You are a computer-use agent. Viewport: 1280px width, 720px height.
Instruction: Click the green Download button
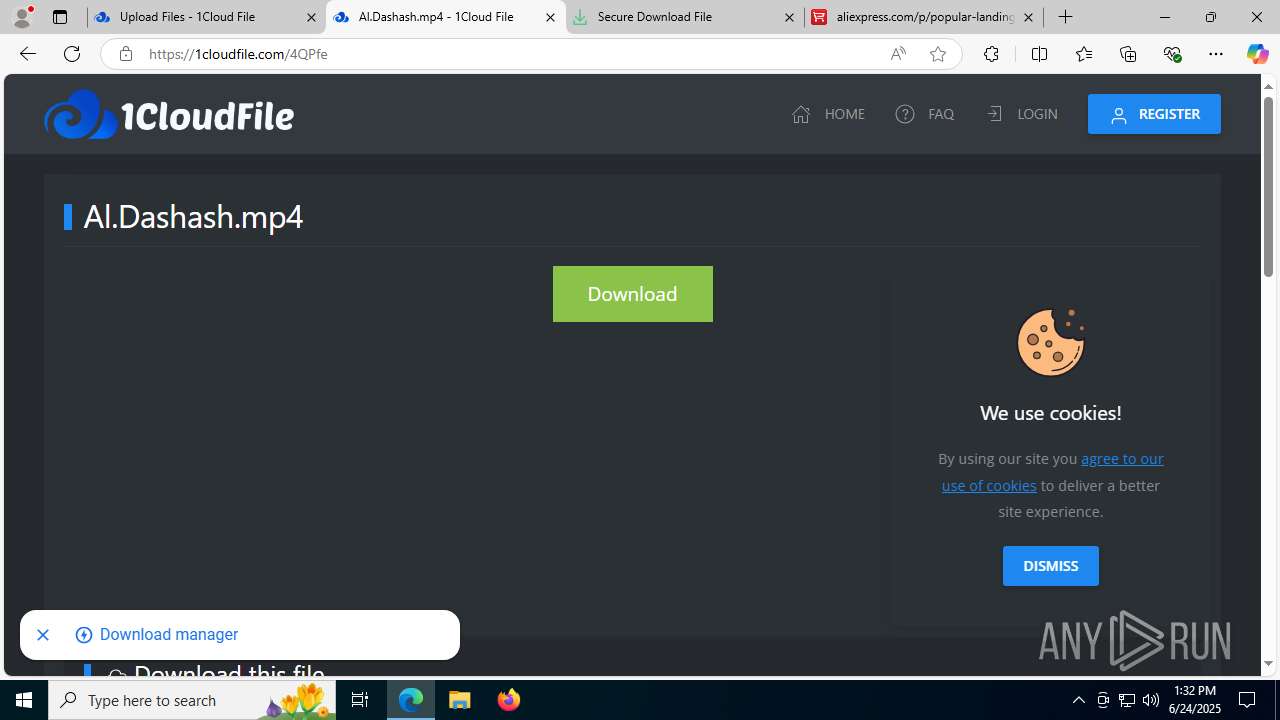(633, 294)
